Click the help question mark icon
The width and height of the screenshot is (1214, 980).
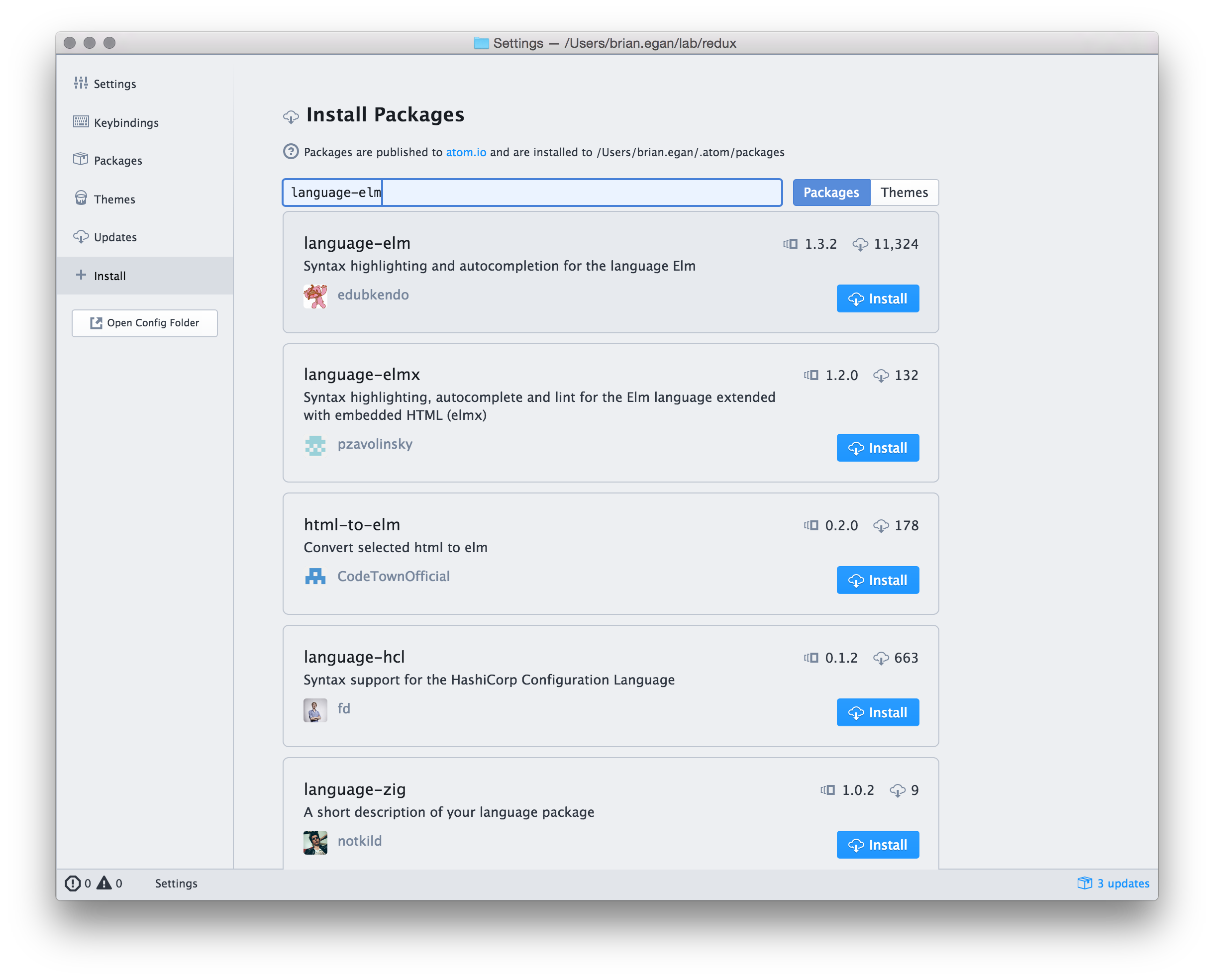pos(291,152)
